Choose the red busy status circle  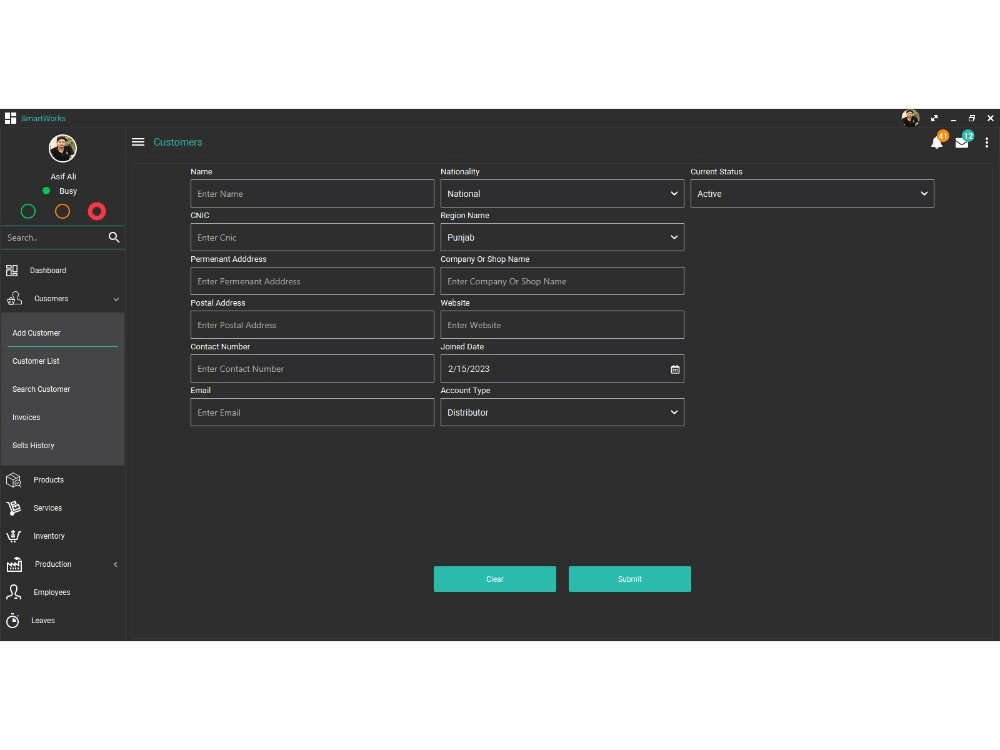point(96,211)
